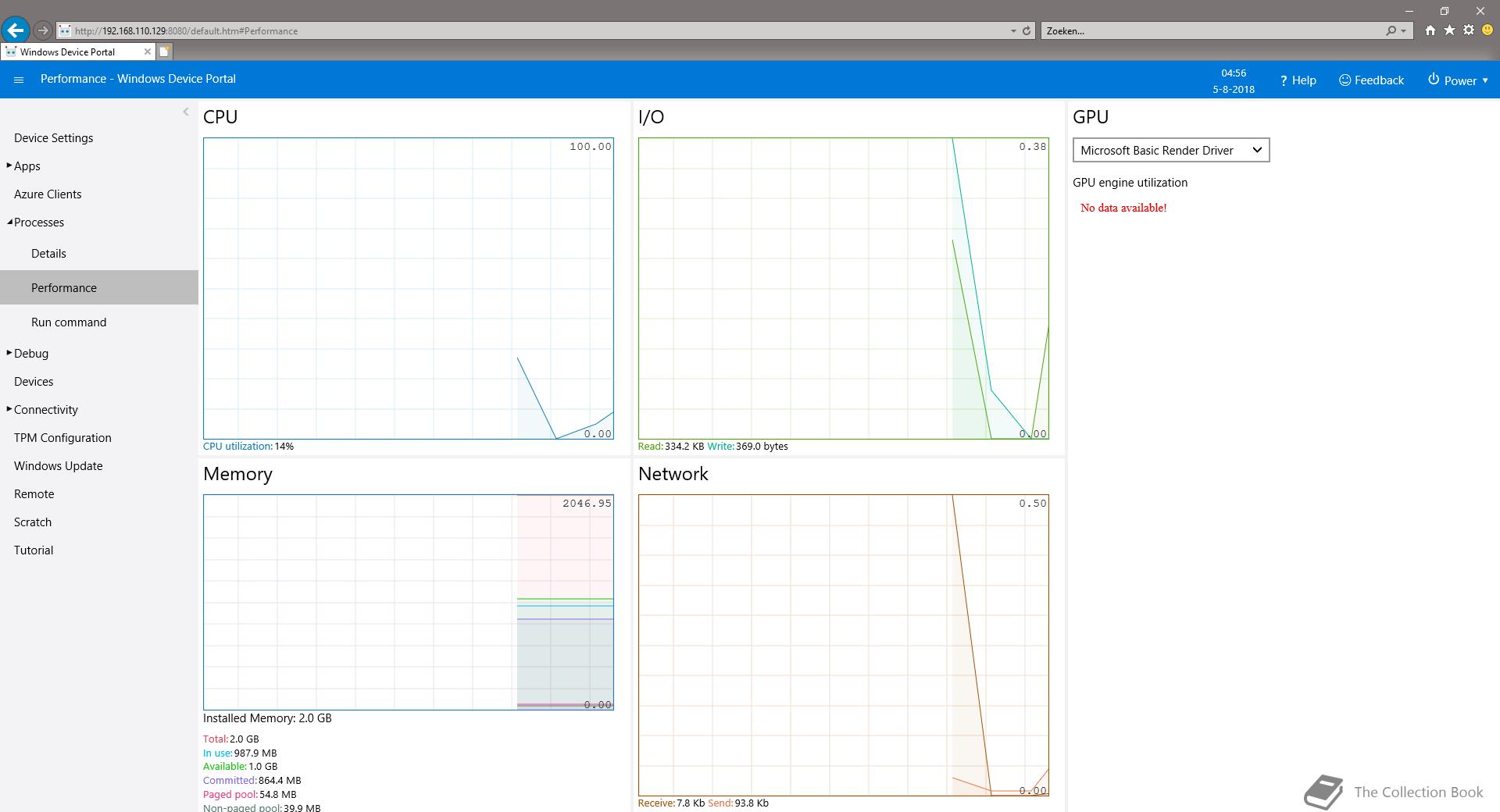Open TPM Configuration page
This screenshot has width=1500, height=812.
[62, 438]
